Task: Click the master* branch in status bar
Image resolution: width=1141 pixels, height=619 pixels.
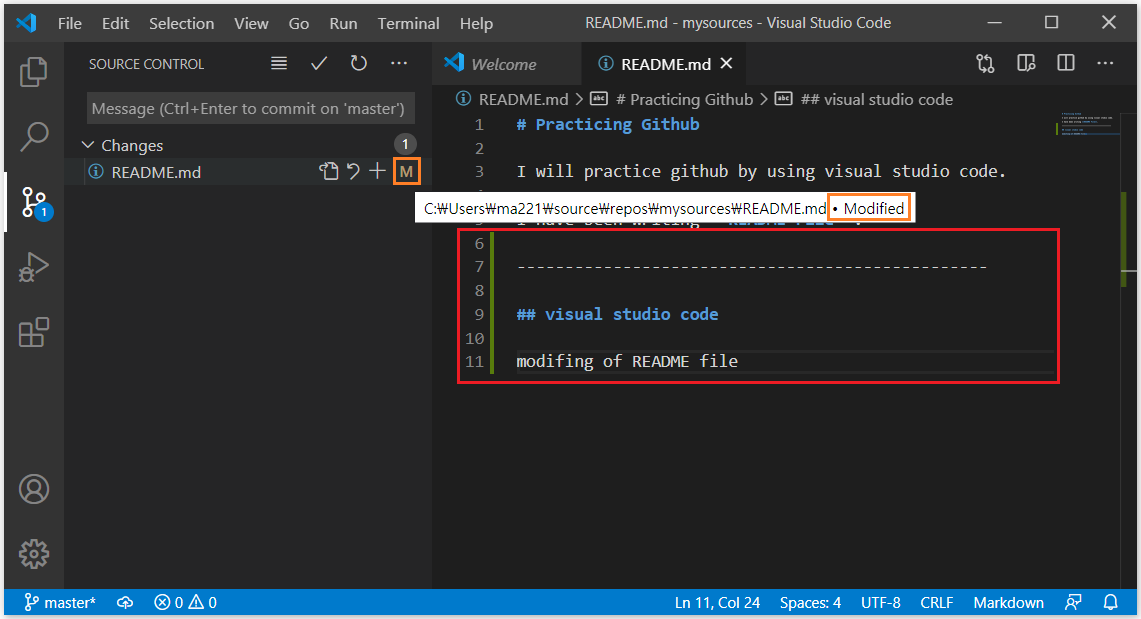Action: [x=60, y=602]
